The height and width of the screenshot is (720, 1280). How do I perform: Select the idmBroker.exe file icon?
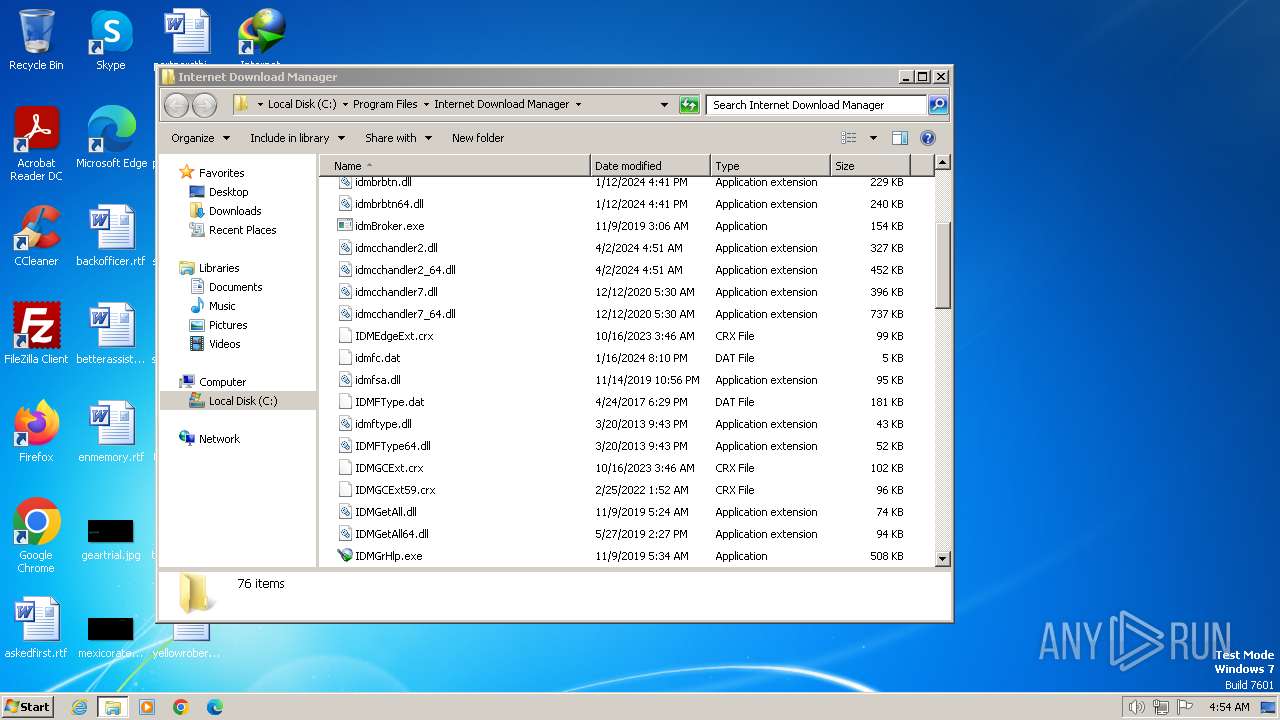click(345, 226)
